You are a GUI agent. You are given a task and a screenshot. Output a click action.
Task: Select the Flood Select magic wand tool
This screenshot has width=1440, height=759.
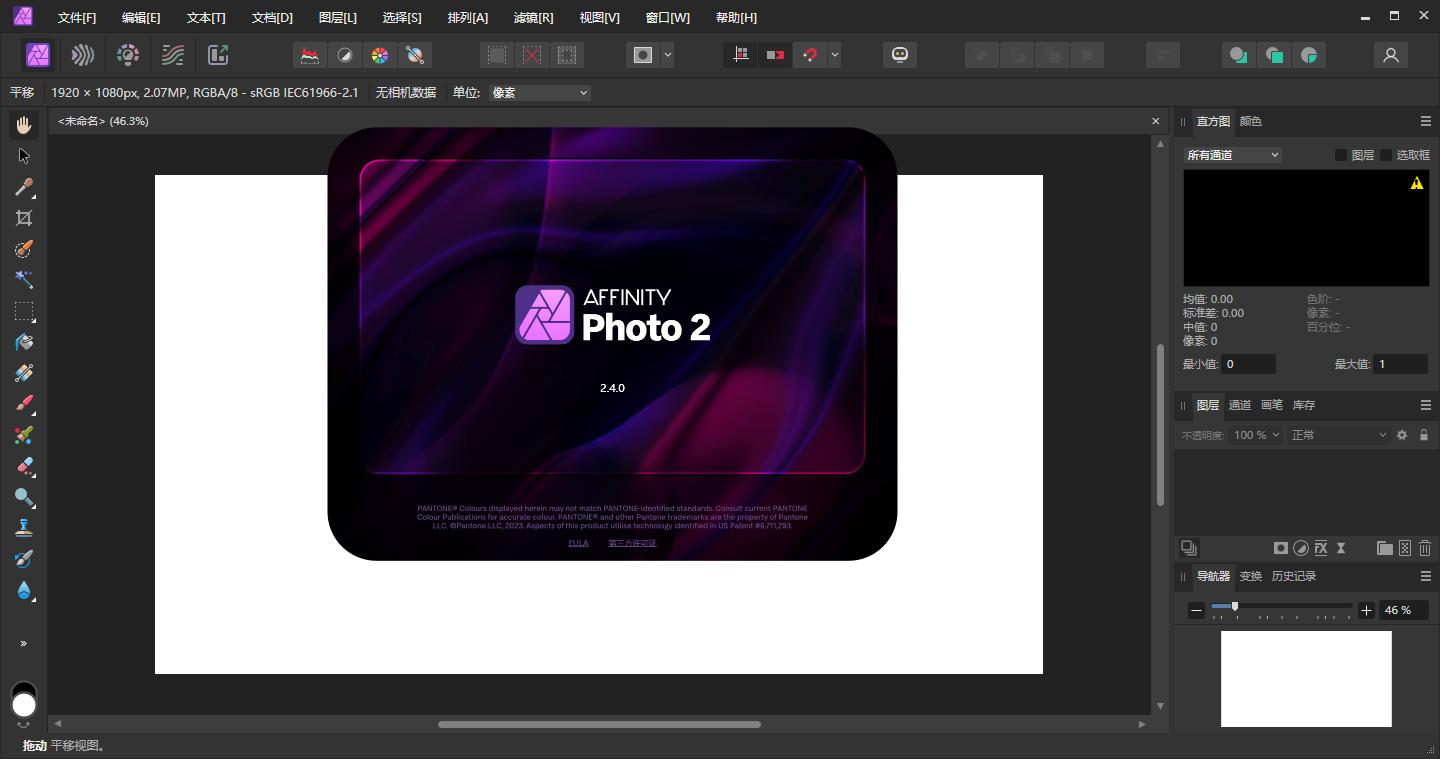point(24,280)
